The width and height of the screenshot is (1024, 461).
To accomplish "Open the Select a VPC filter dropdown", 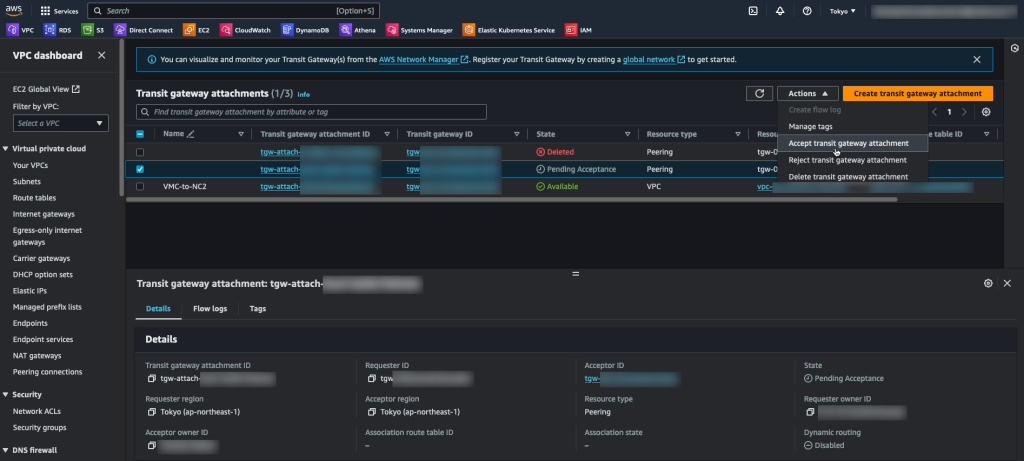I will pos(61,123).
